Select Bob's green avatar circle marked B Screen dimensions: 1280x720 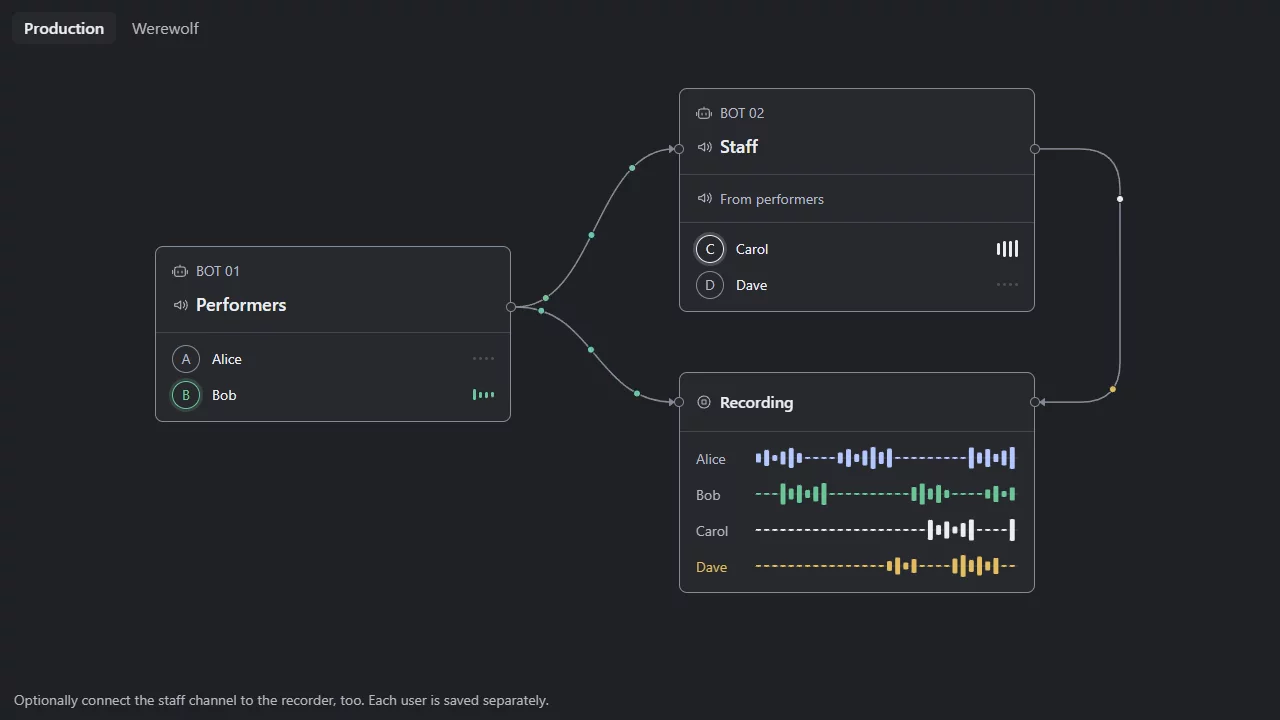pyautogui.click(x=186, y=395)
